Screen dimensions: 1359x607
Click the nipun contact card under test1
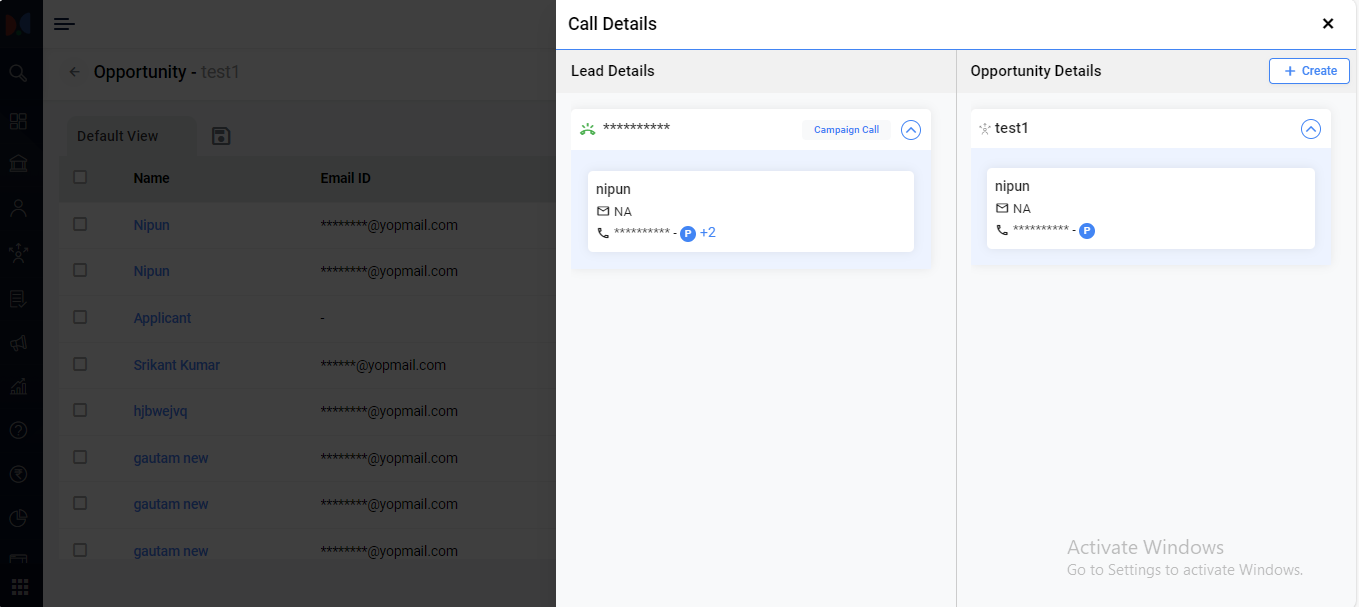1150,208
